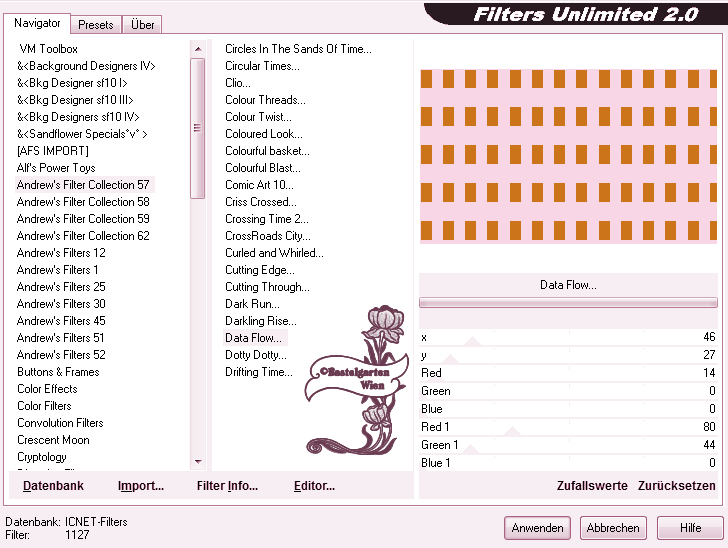728x548 pixels.
Task: Open the Über tab
Action: (x=142, y=25)
